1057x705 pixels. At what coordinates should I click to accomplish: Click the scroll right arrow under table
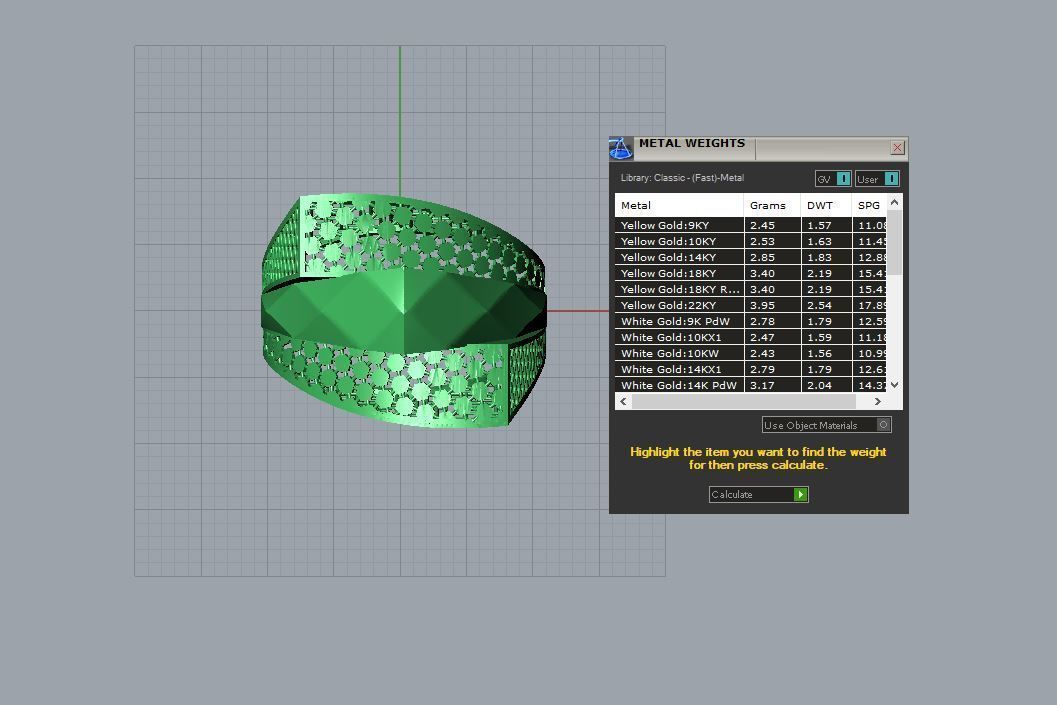point(878,401)
